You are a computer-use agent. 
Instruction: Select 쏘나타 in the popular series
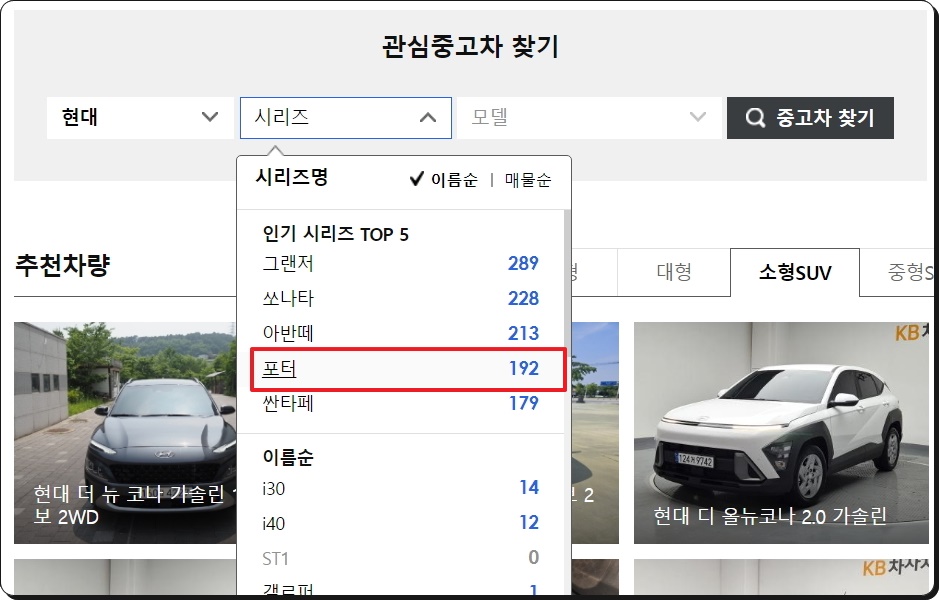click(401, 298)
